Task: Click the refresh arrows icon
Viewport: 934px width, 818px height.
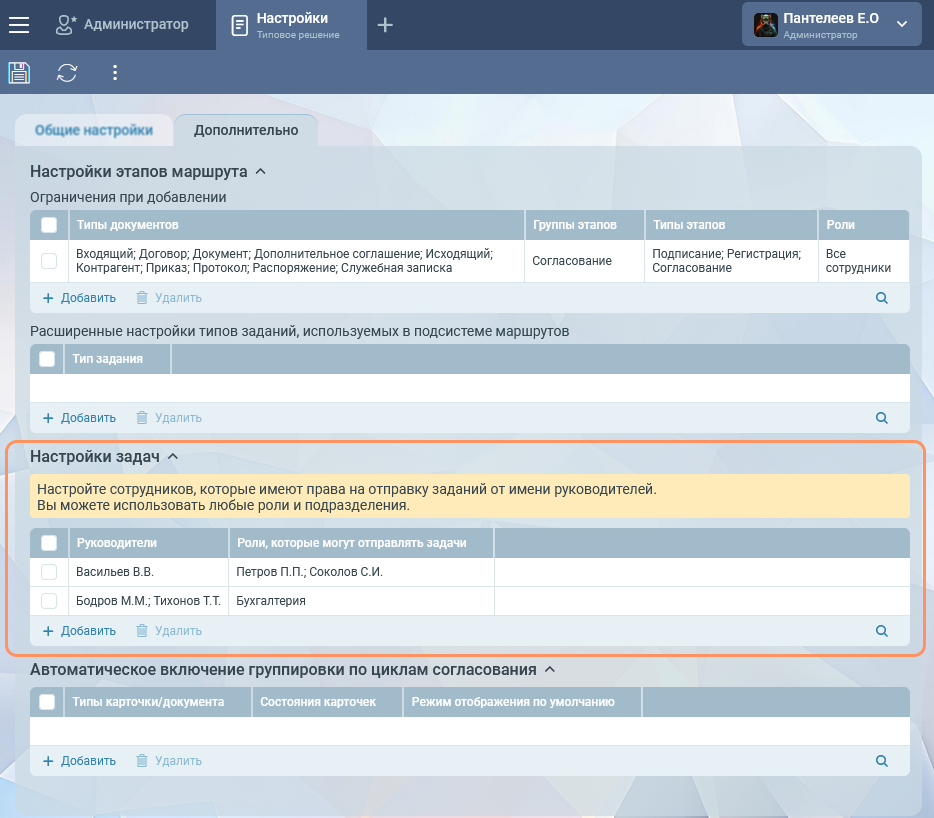Action: 67,72
